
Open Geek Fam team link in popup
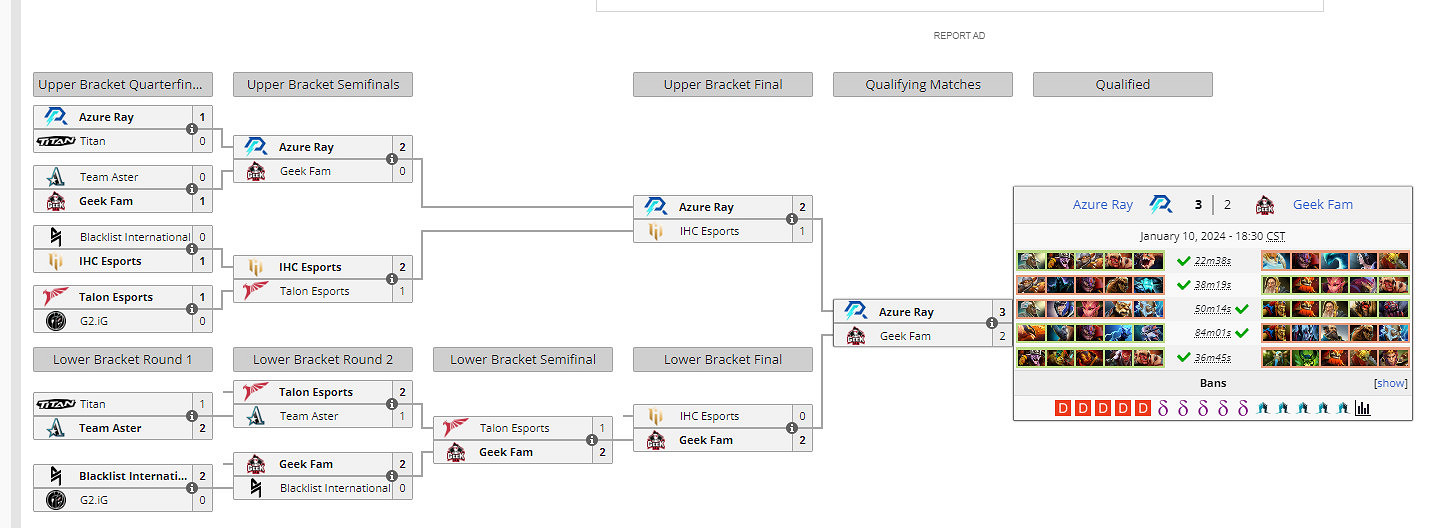click(x=1322, y=205)
